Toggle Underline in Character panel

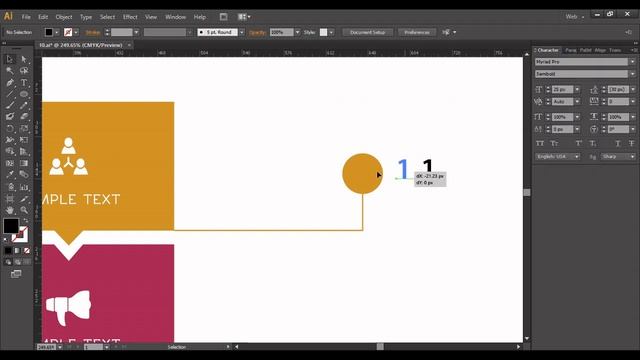pyautogui.click(x=618, y=143)
